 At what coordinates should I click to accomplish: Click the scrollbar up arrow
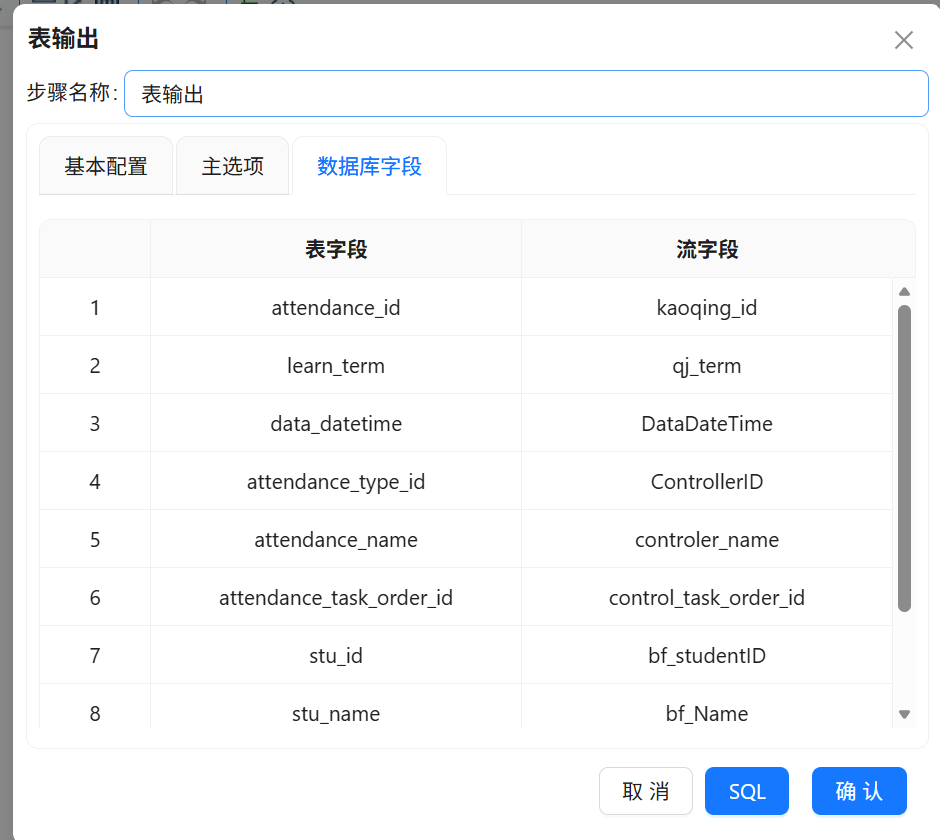(x=905, y=291)
